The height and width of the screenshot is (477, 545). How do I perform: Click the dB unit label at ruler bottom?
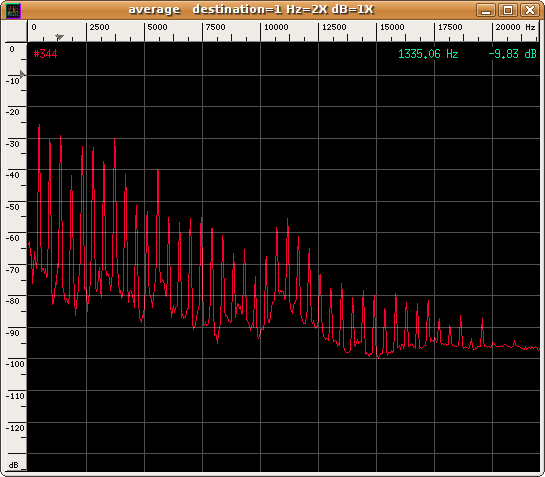point(14,465)
